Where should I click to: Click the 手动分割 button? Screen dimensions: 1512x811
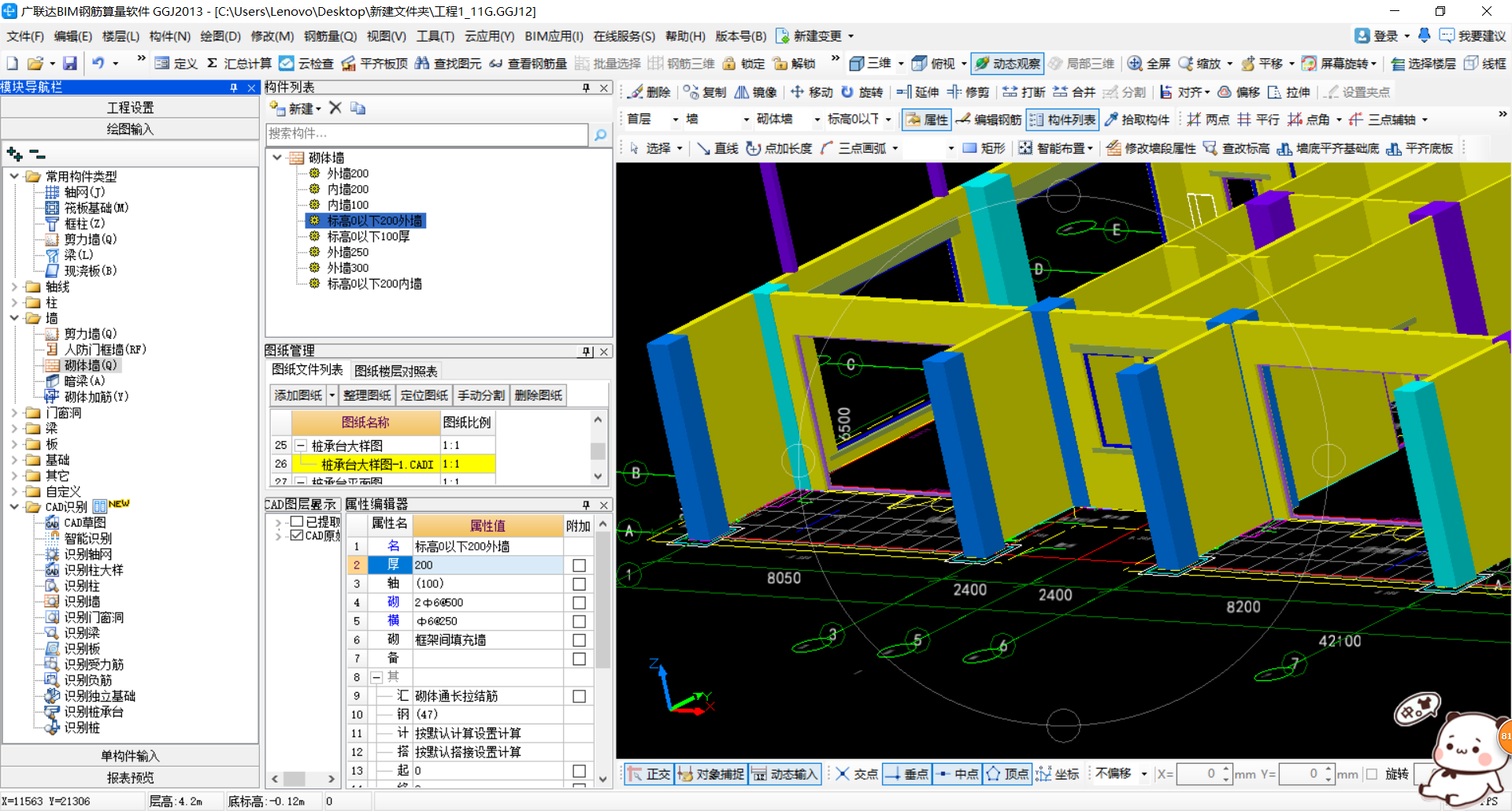(x=481, y=395)
